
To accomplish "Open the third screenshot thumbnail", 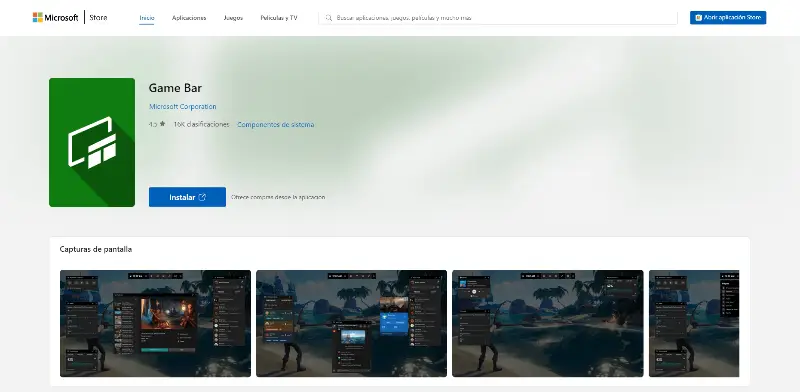I will pos(547,323).
